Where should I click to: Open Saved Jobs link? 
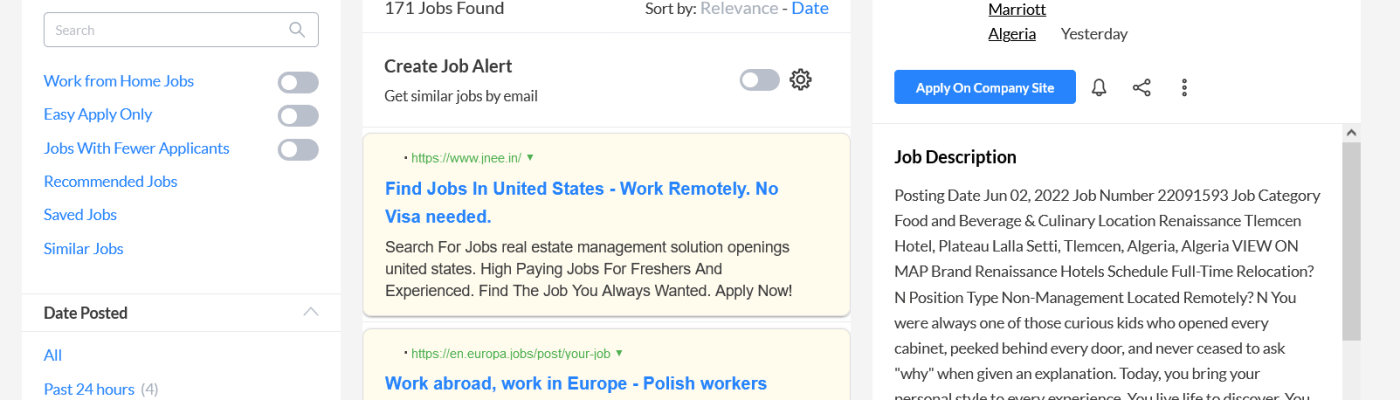[x=80, y=215]
